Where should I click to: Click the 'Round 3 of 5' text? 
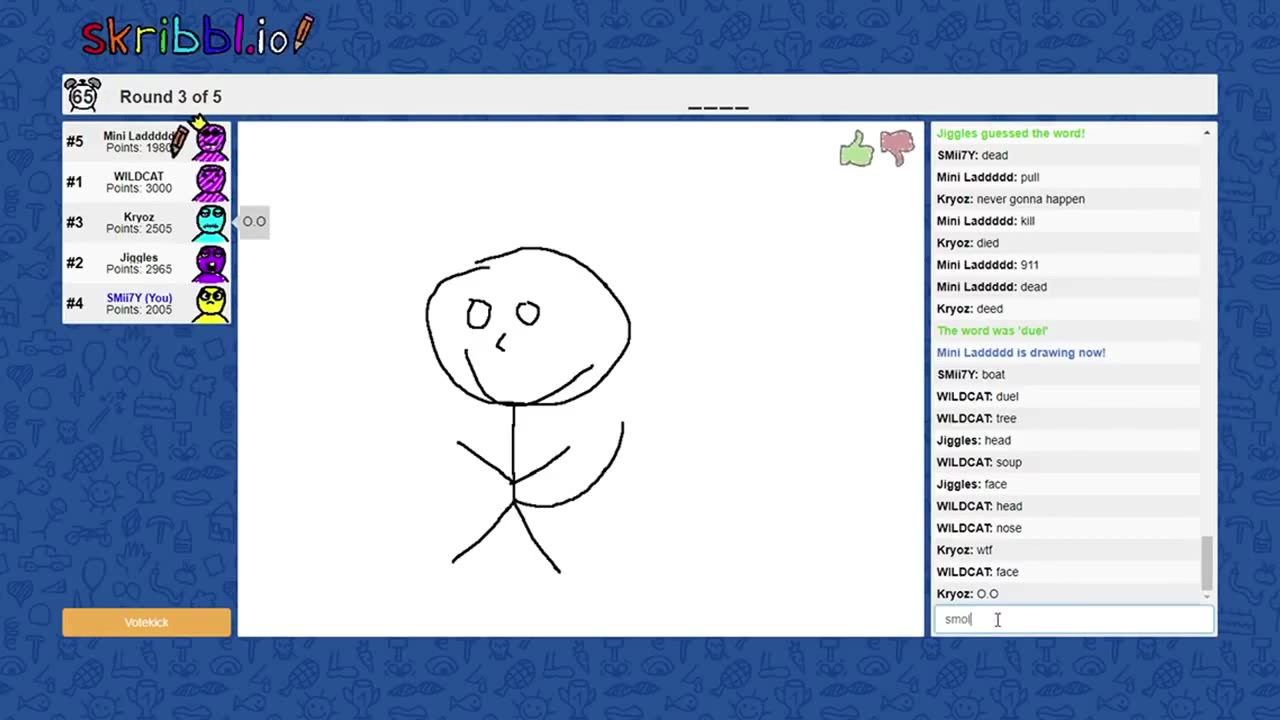tap(171, 97)
